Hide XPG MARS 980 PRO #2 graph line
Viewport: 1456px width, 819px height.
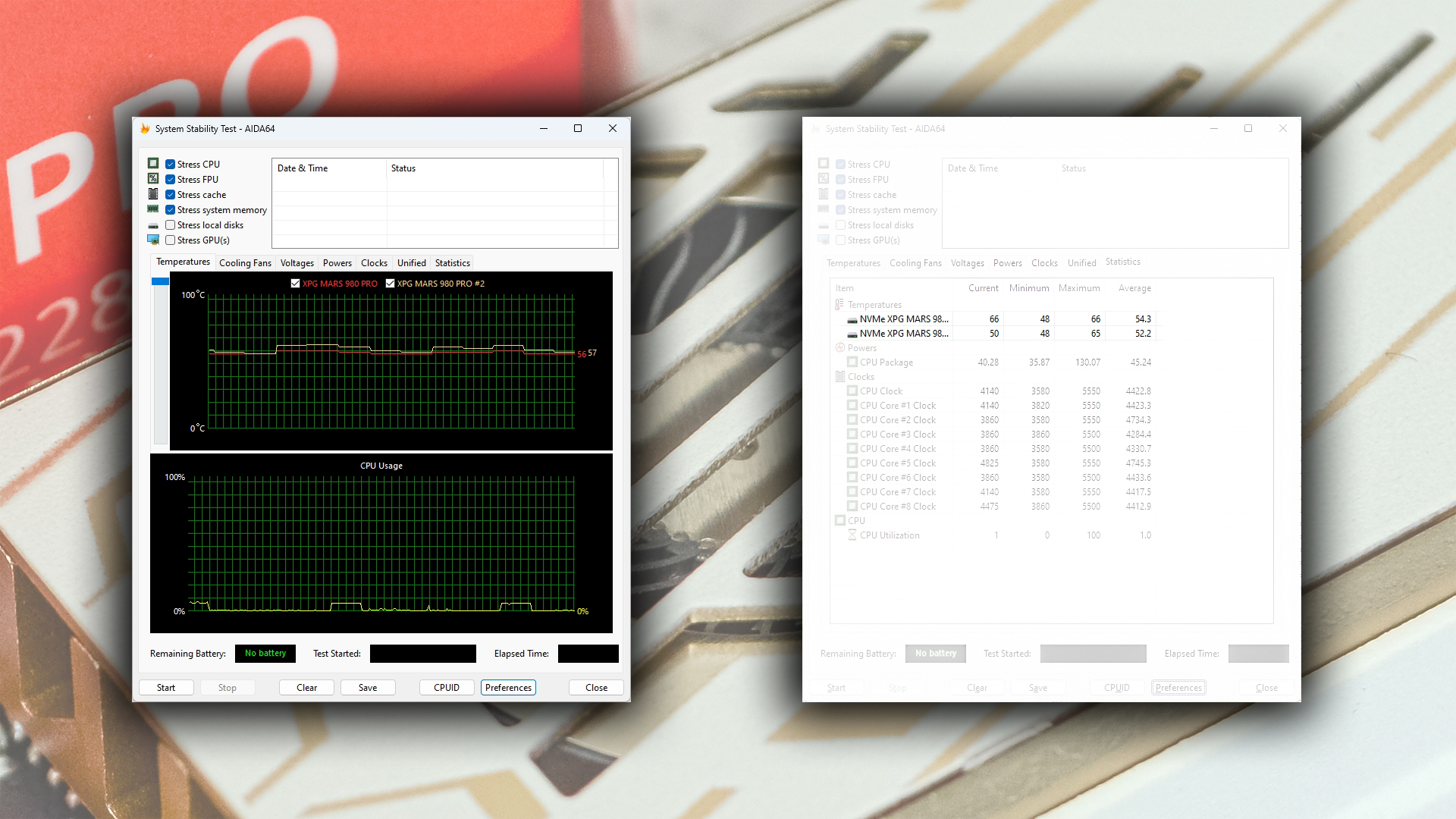[x=390, y=284]
